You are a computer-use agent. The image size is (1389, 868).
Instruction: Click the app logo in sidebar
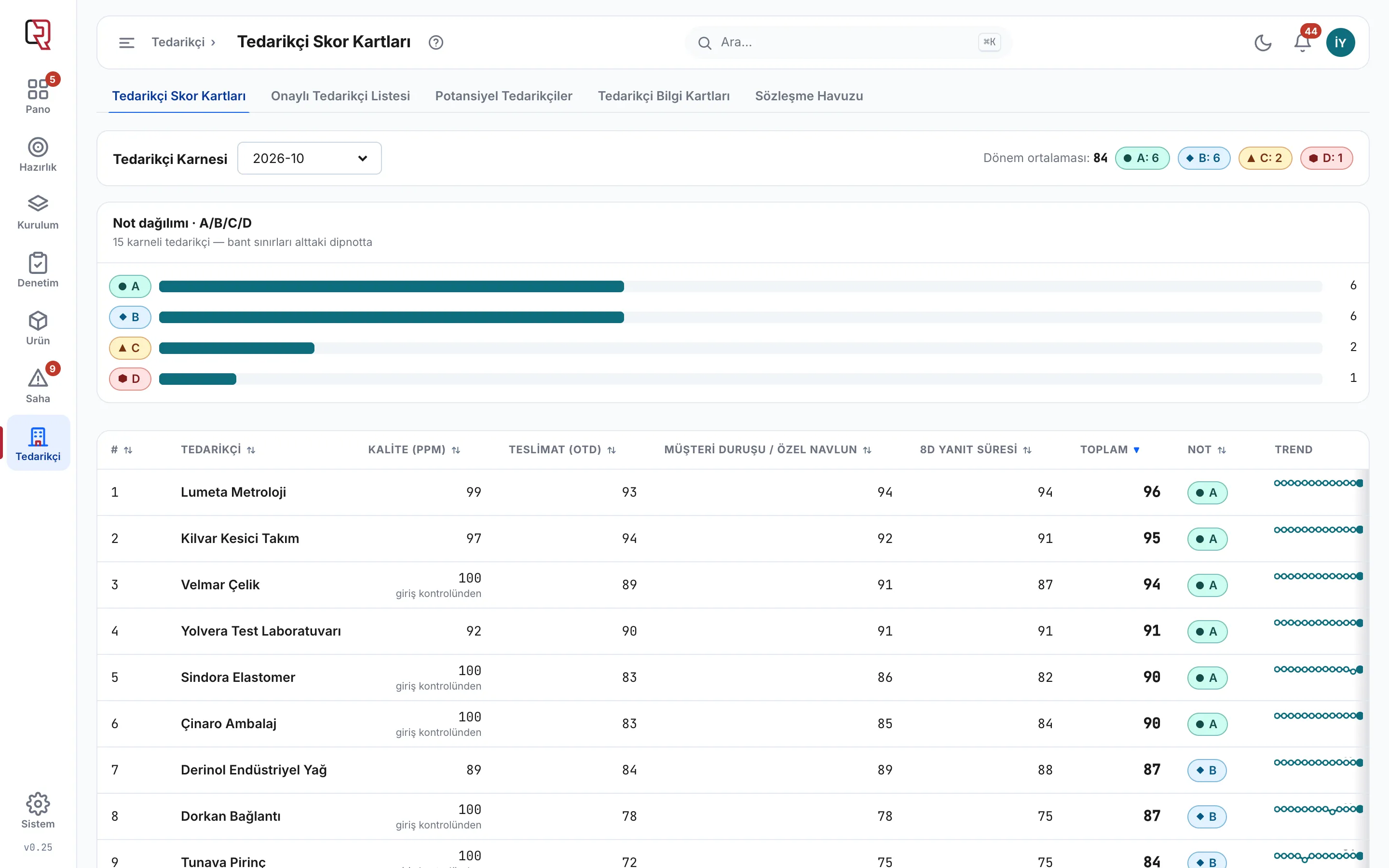[x=38, y=34]
